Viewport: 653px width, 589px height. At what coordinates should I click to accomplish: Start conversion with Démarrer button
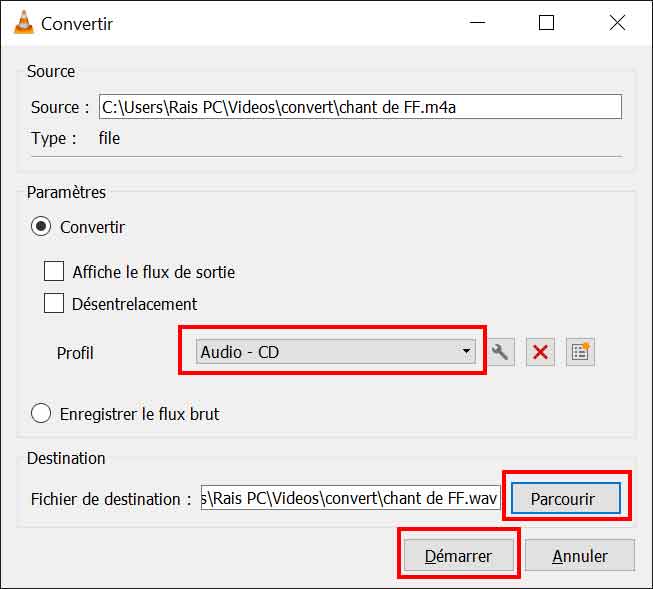pyautogui.click(x=459, y=555)
